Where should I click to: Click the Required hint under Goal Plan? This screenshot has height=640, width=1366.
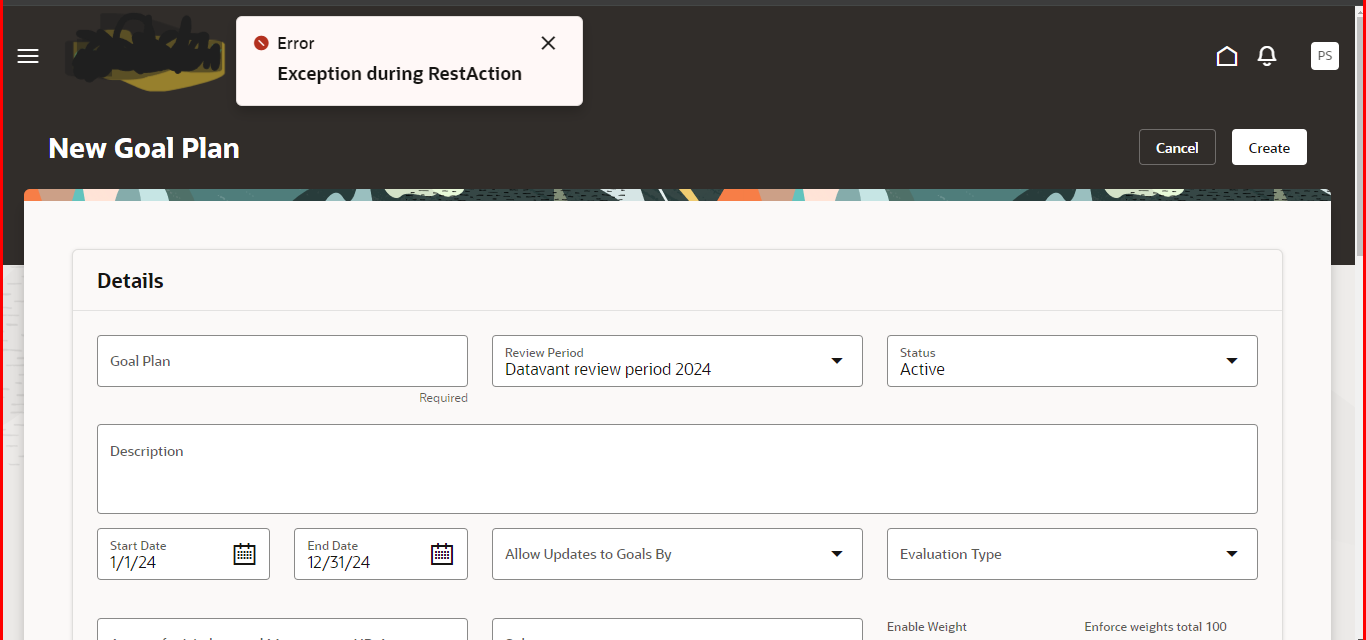(x=443, y=398)
